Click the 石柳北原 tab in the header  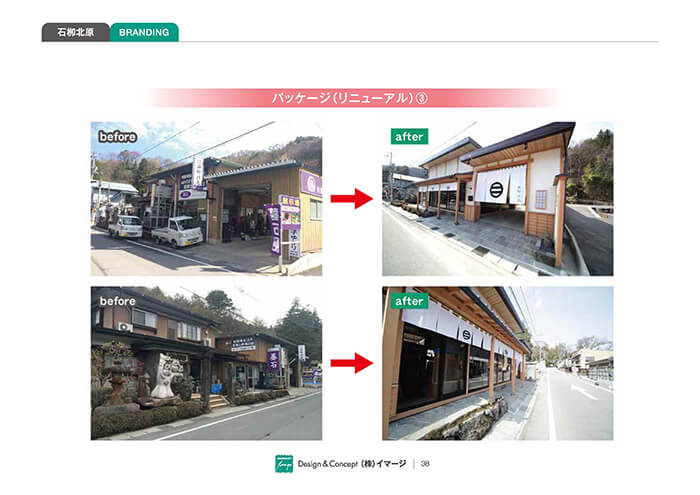pos(75,32)
